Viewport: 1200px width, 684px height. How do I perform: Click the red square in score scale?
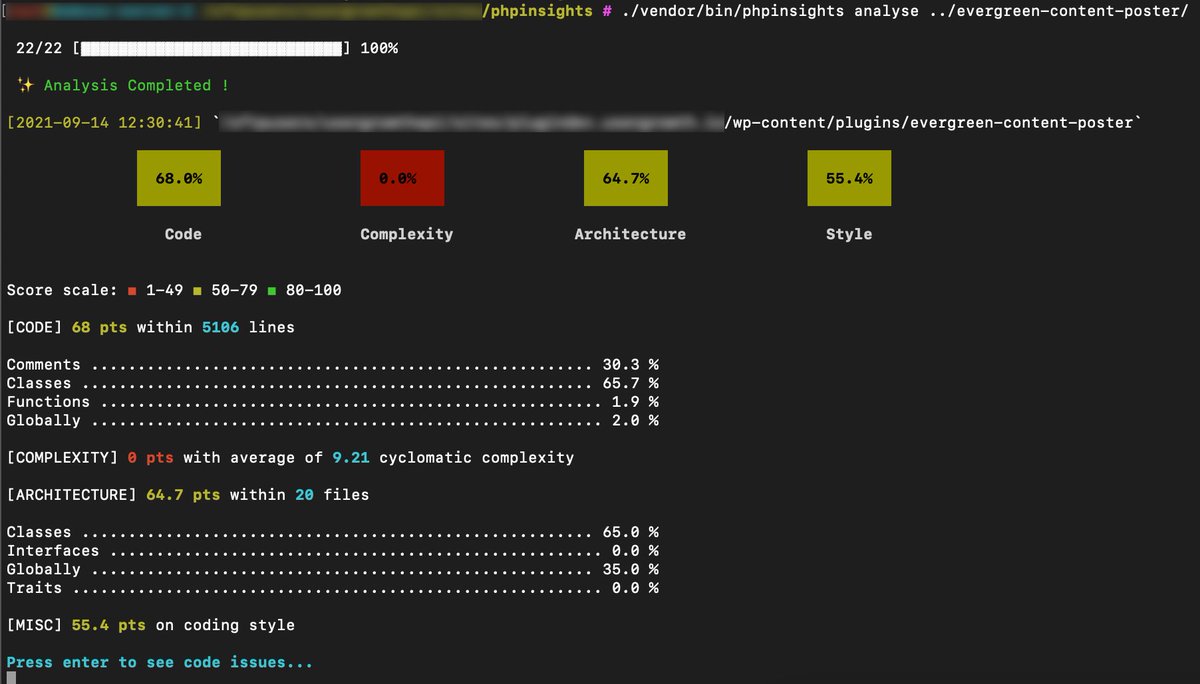tap(132, 291)
